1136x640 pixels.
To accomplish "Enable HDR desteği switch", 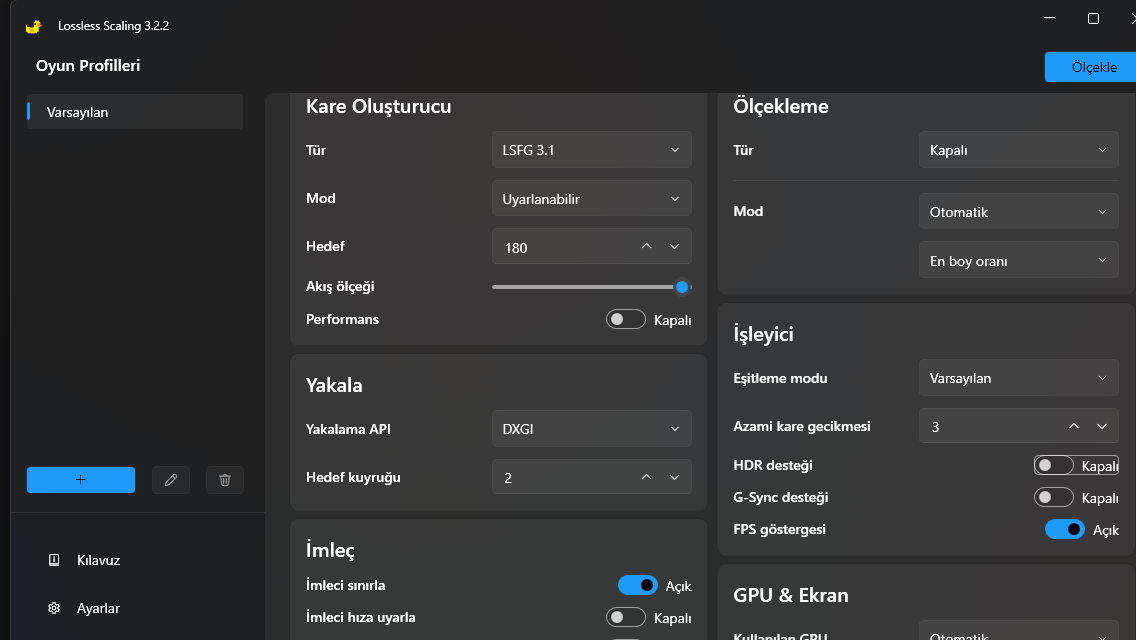I will tap(1053, 465).
